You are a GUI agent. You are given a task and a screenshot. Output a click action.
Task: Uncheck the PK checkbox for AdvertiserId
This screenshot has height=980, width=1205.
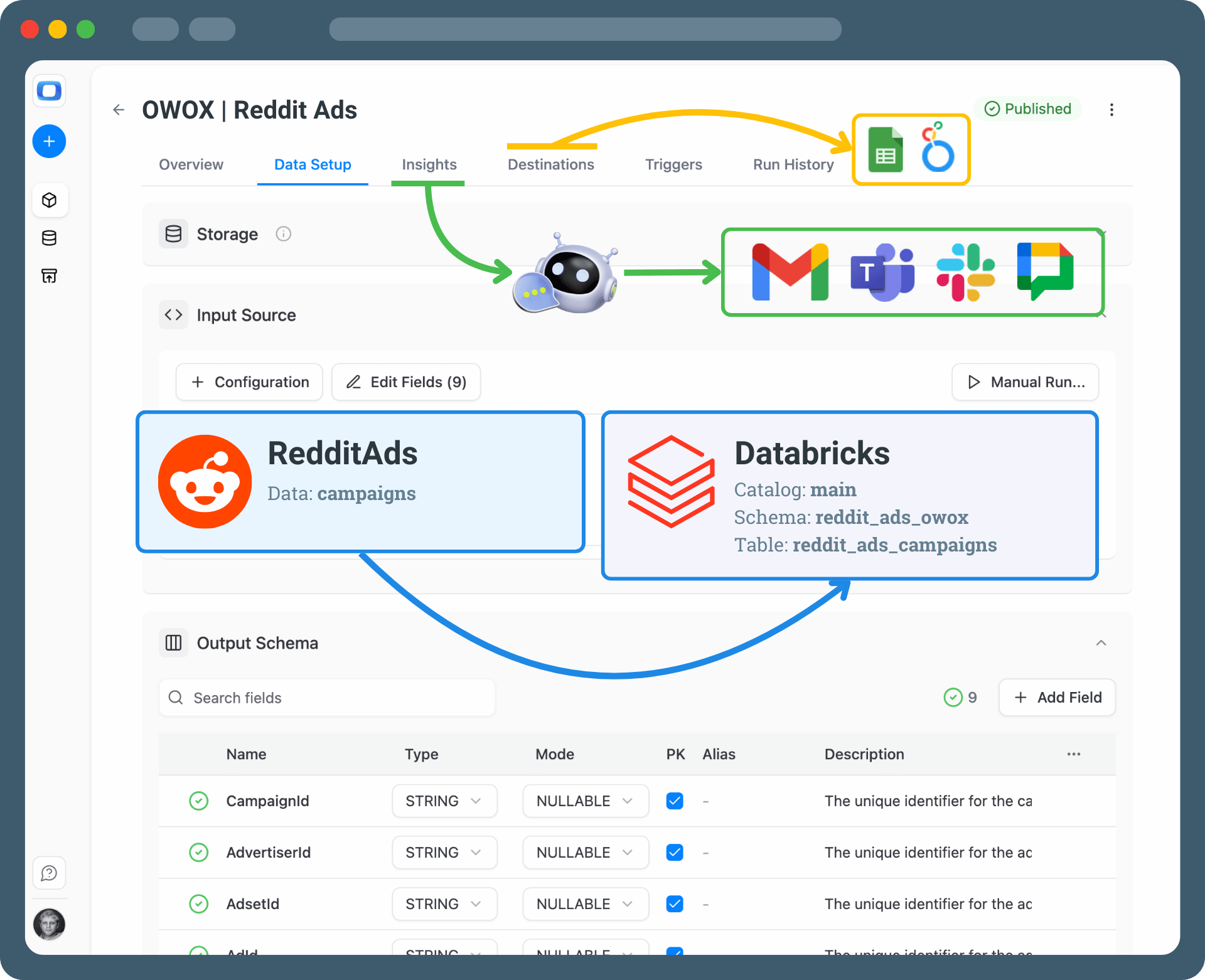click(675, 852)
